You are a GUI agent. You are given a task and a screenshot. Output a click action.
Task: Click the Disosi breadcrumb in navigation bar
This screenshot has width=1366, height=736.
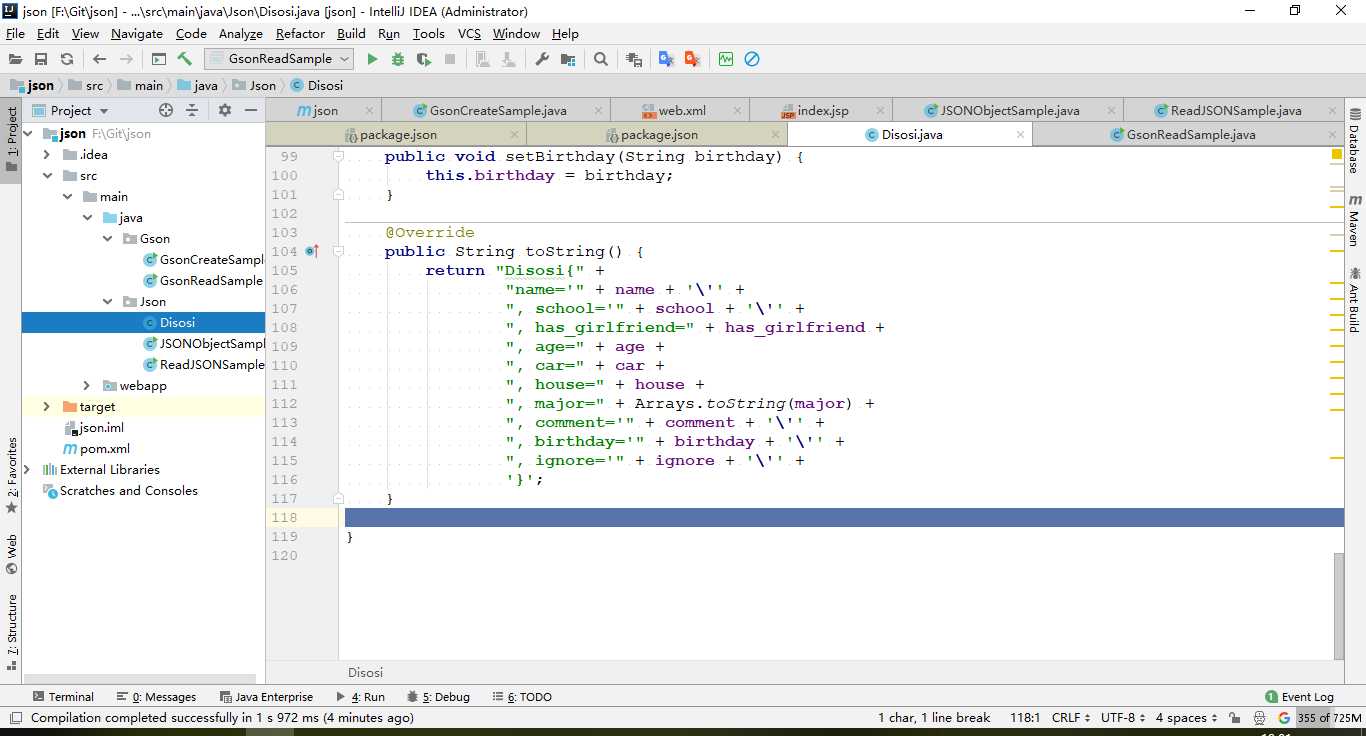coord(316,85)
